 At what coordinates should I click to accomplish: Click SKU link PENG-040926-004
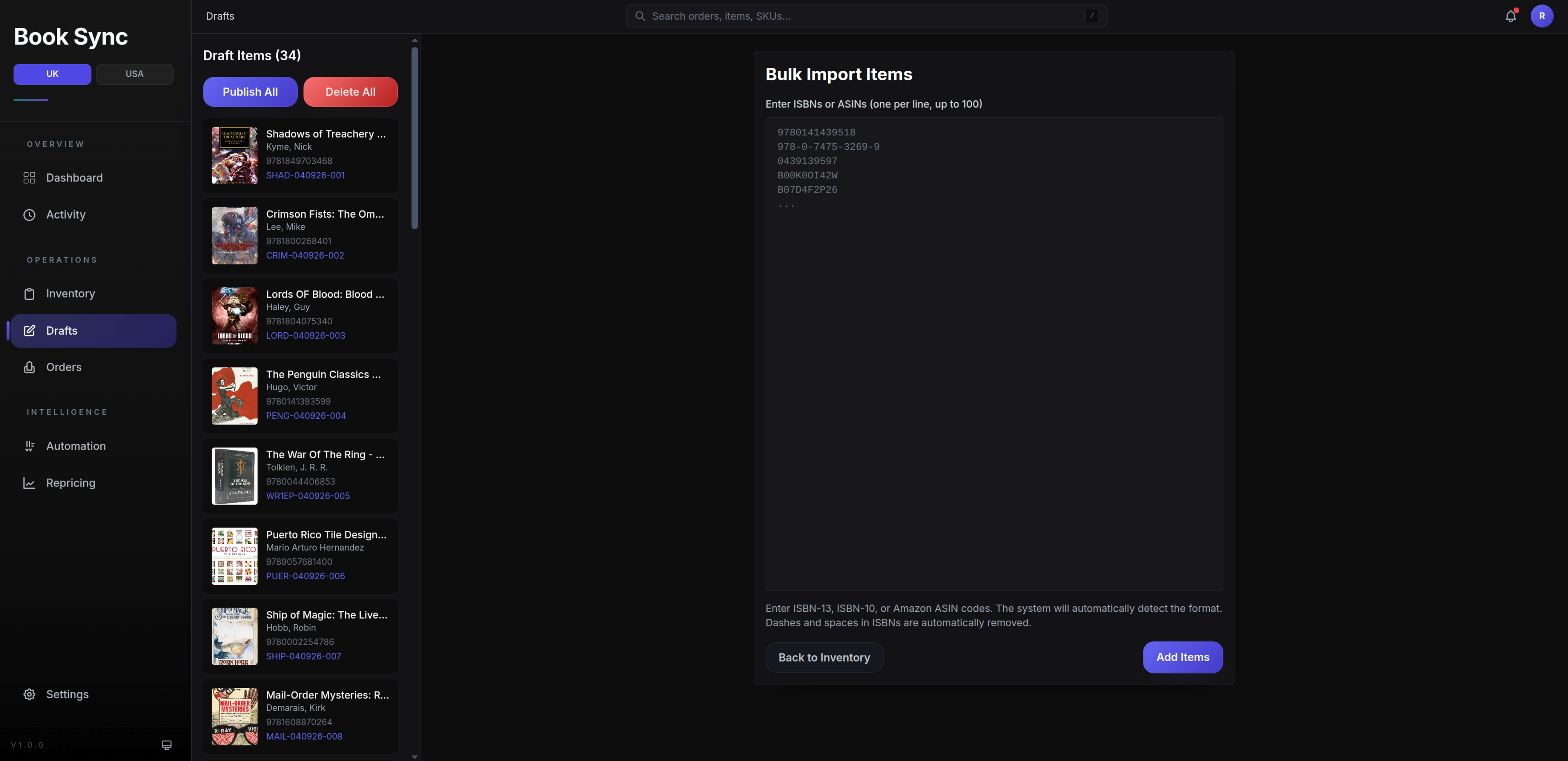306,415
